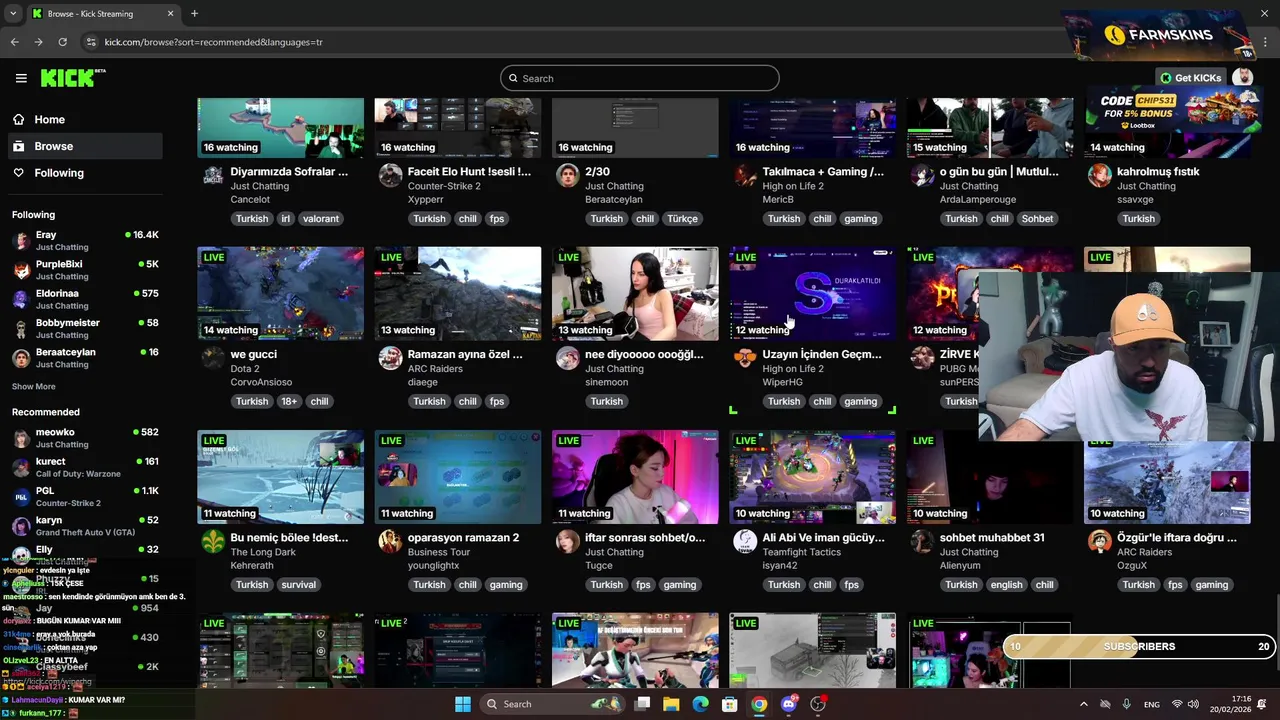
Task: Click english tag under Alienyum
Action: click(1007, 584)
